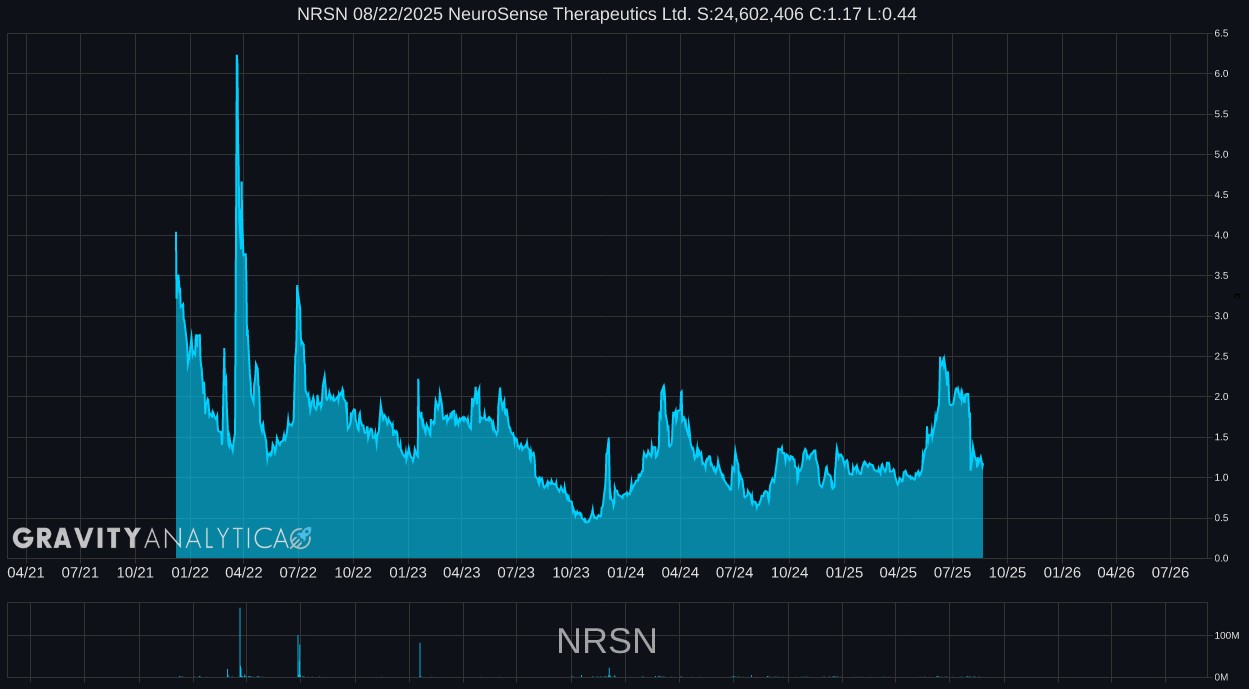Screen dimensions: 1249x689
Task: Click the 07/24 date axis label
Action: coord(734,572)
